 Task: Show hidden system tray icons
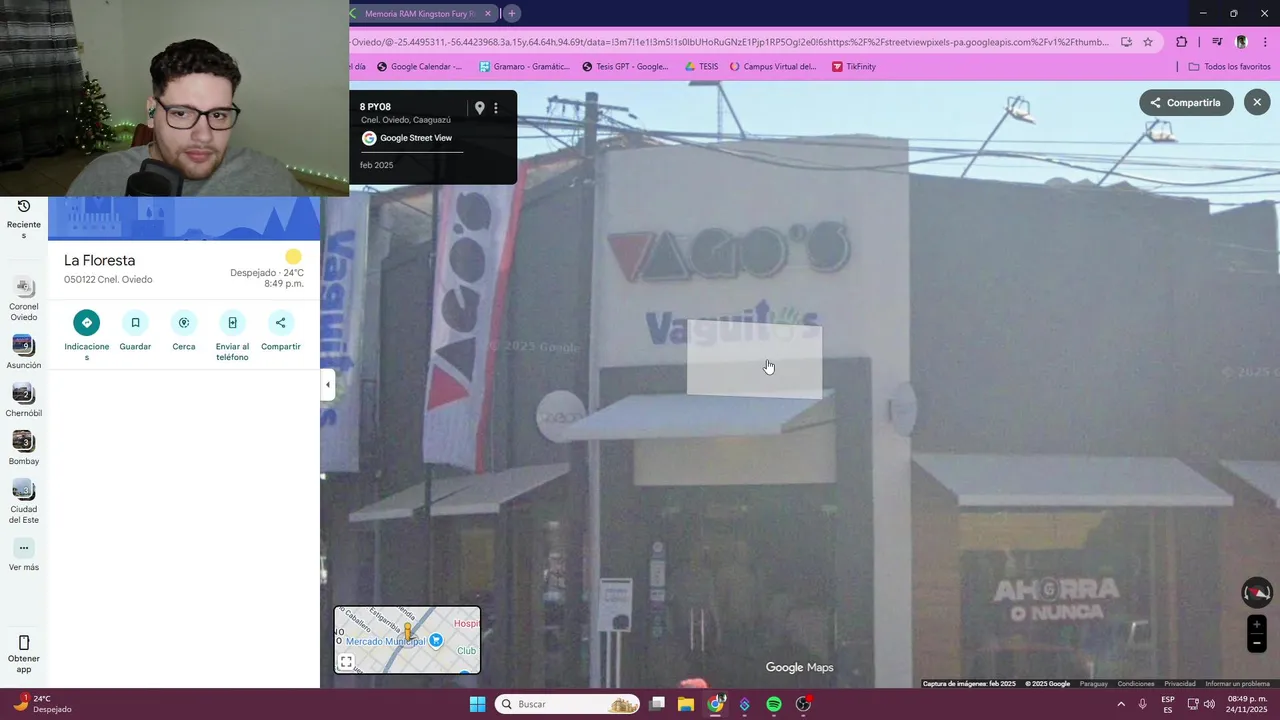(x=1121, y=704)
